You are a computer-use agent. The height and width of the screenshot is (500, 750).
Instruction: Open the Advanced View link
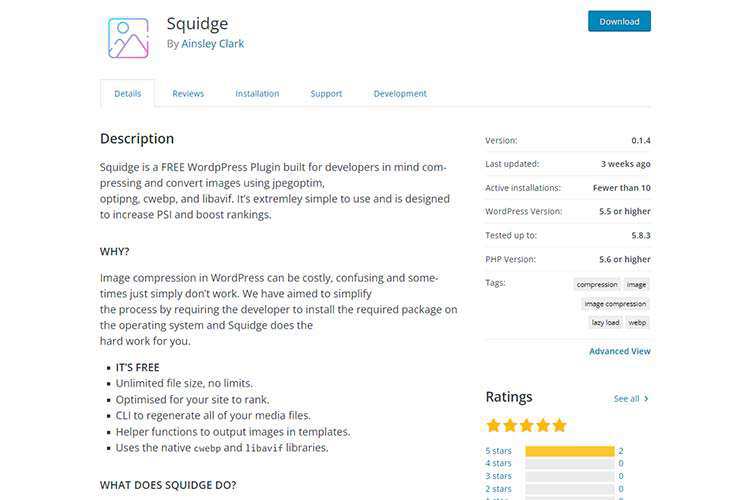pos(620,351)
